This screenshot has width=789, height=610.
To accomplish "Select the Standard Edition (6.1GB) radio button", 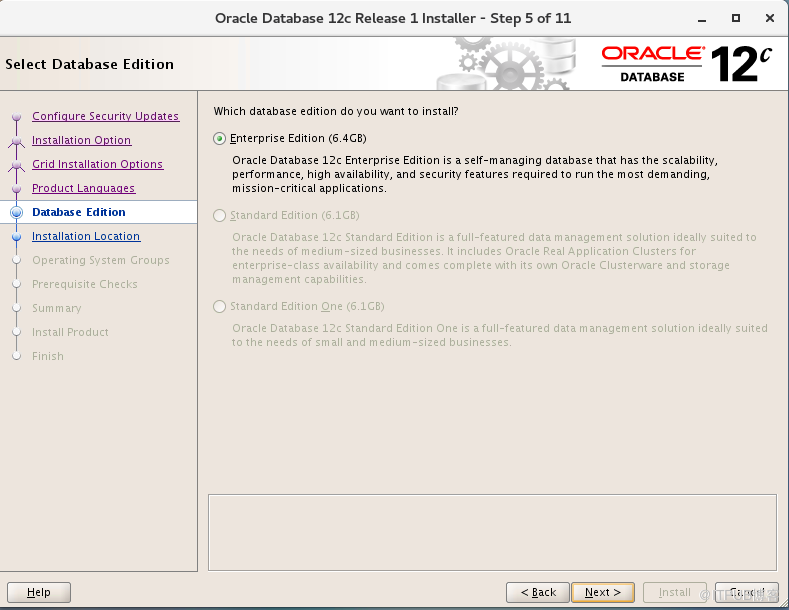I will tap(219, 215).
